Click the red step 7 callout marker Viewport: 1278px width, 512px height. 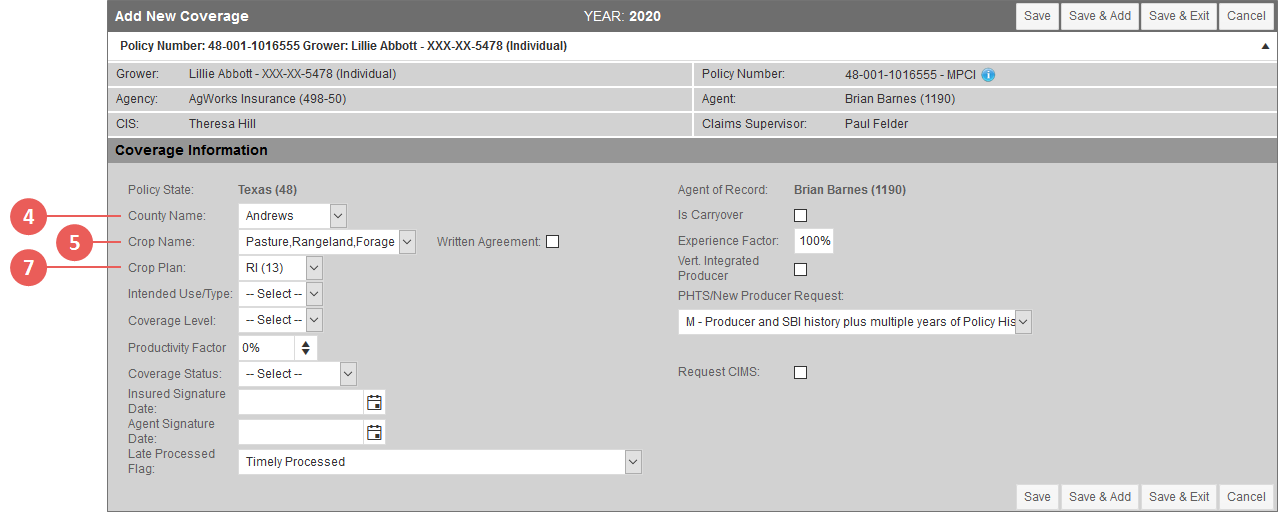tap(29, 268)
